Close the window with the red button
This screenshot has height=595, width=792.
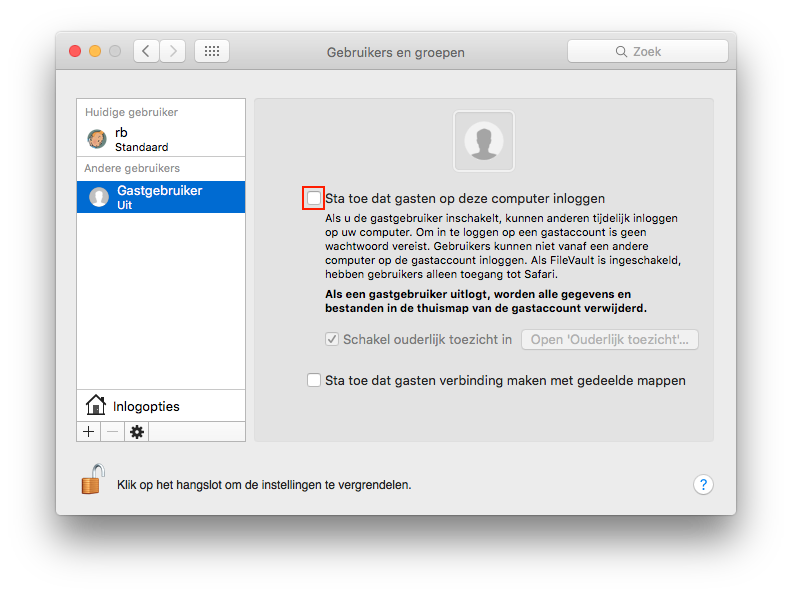point(75,51)
